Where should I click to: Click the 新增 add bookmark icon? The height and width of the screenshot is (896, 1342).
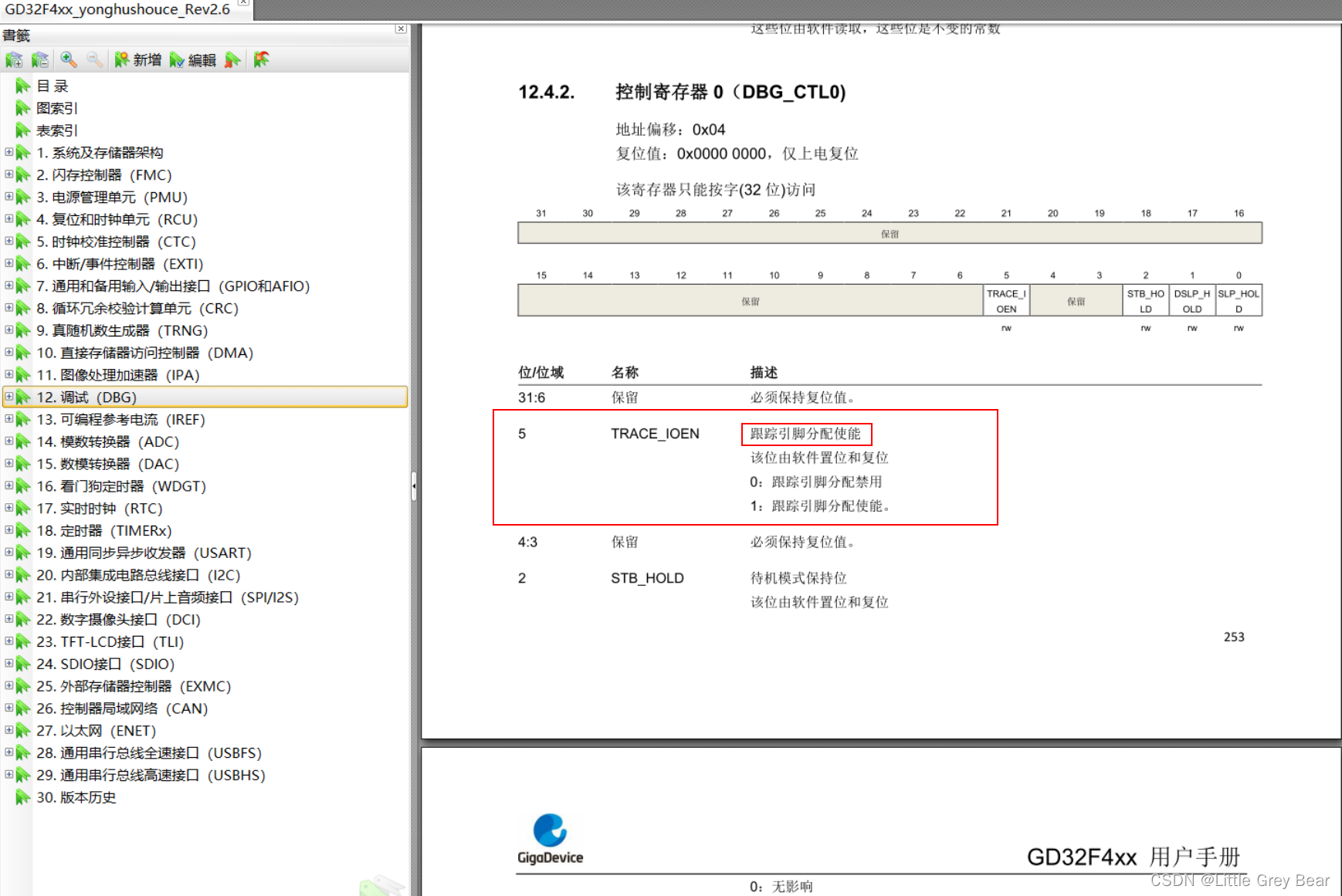pyautogui.click(x=121, y=59)
